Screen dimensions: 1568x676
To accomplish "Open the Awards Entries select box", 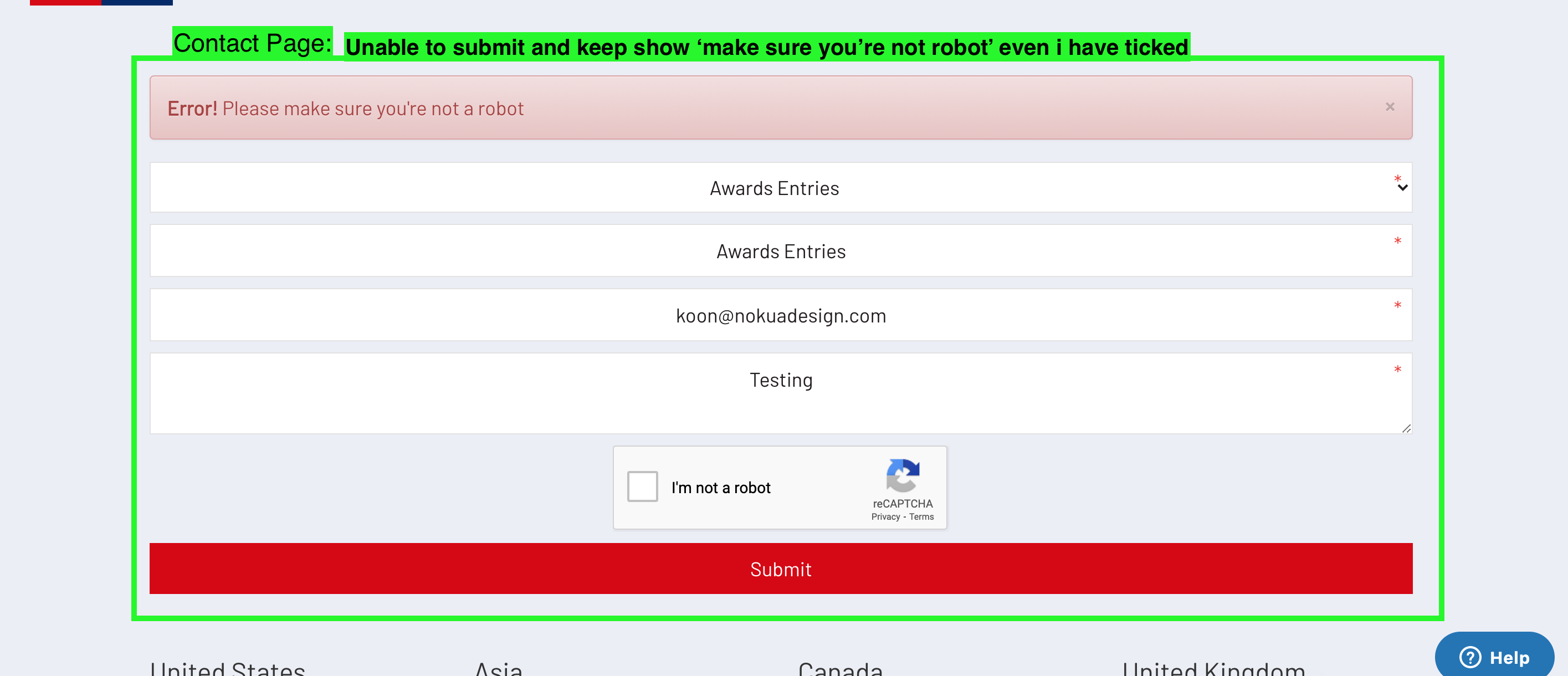I will (x=774, y=188).
